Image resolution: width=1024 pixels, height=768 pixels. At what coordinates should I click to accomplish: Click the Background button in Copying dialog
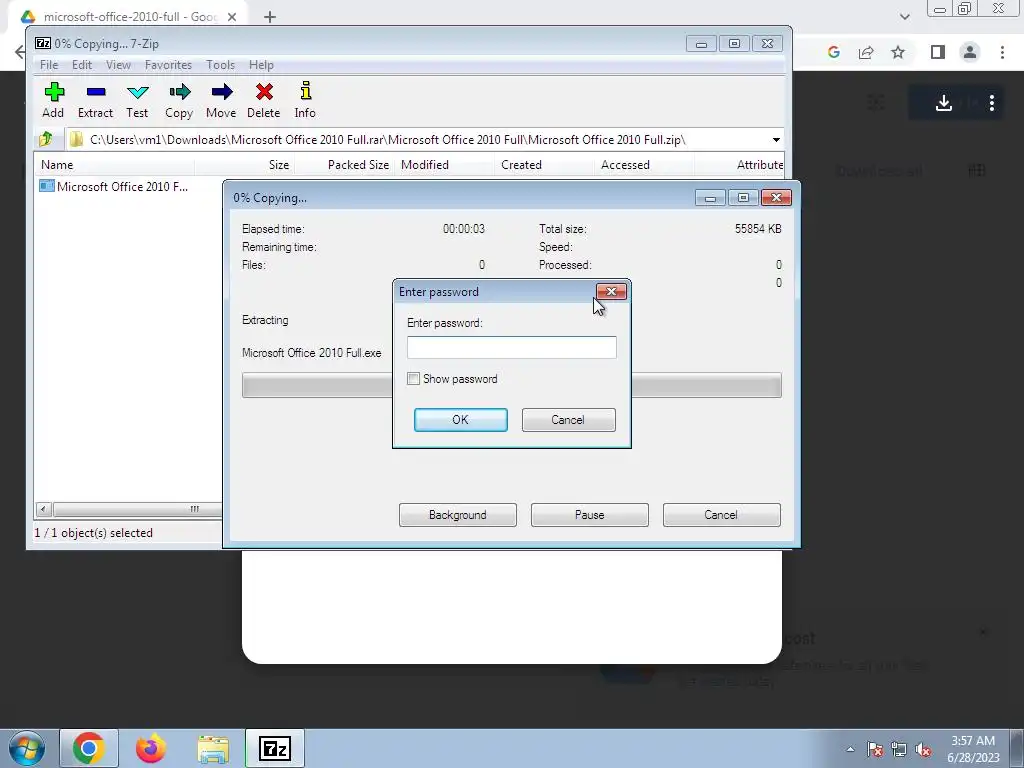pos(458,515)
